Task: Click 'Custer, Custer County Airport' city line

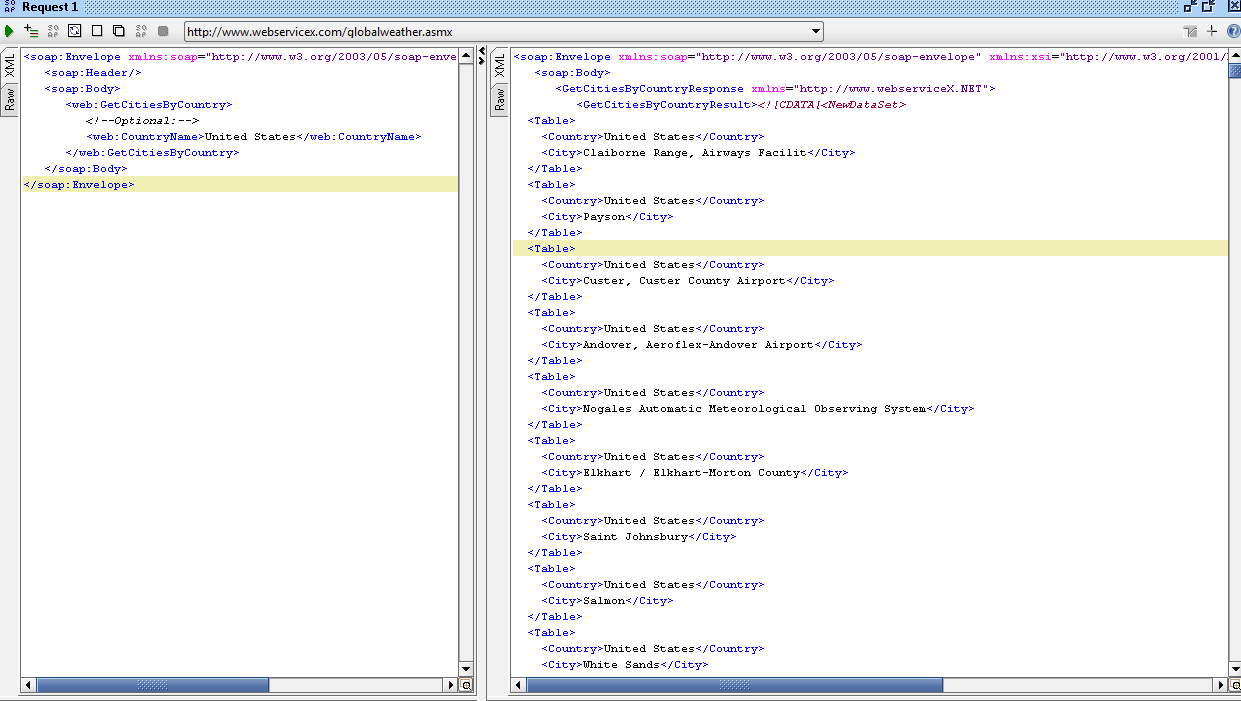Action: [688, 281]
